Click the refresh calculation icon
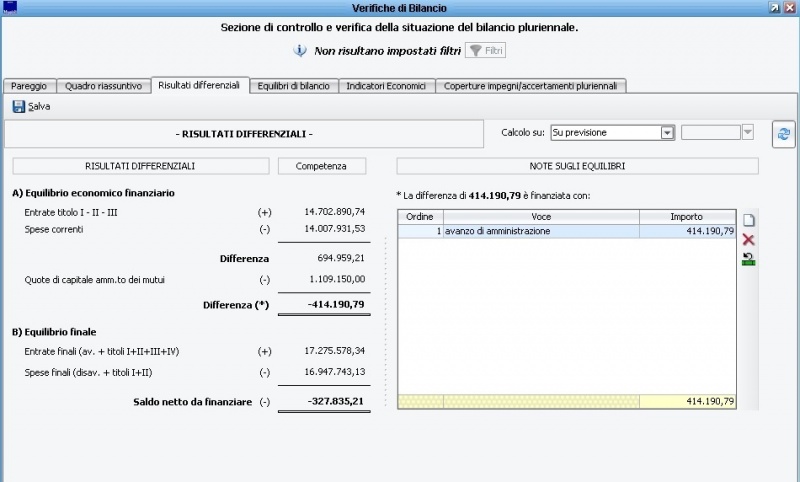The image size is (800, 482). 784,134
